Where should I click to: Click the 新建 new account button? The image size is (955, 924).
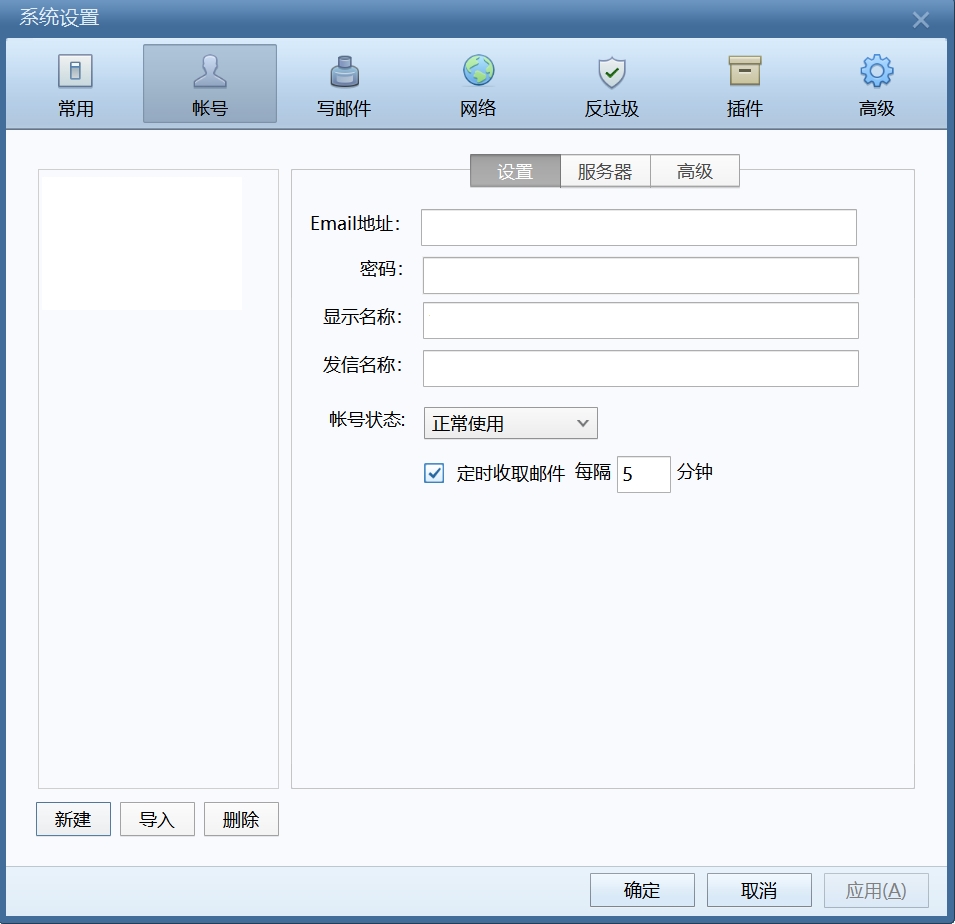(74, 819)
